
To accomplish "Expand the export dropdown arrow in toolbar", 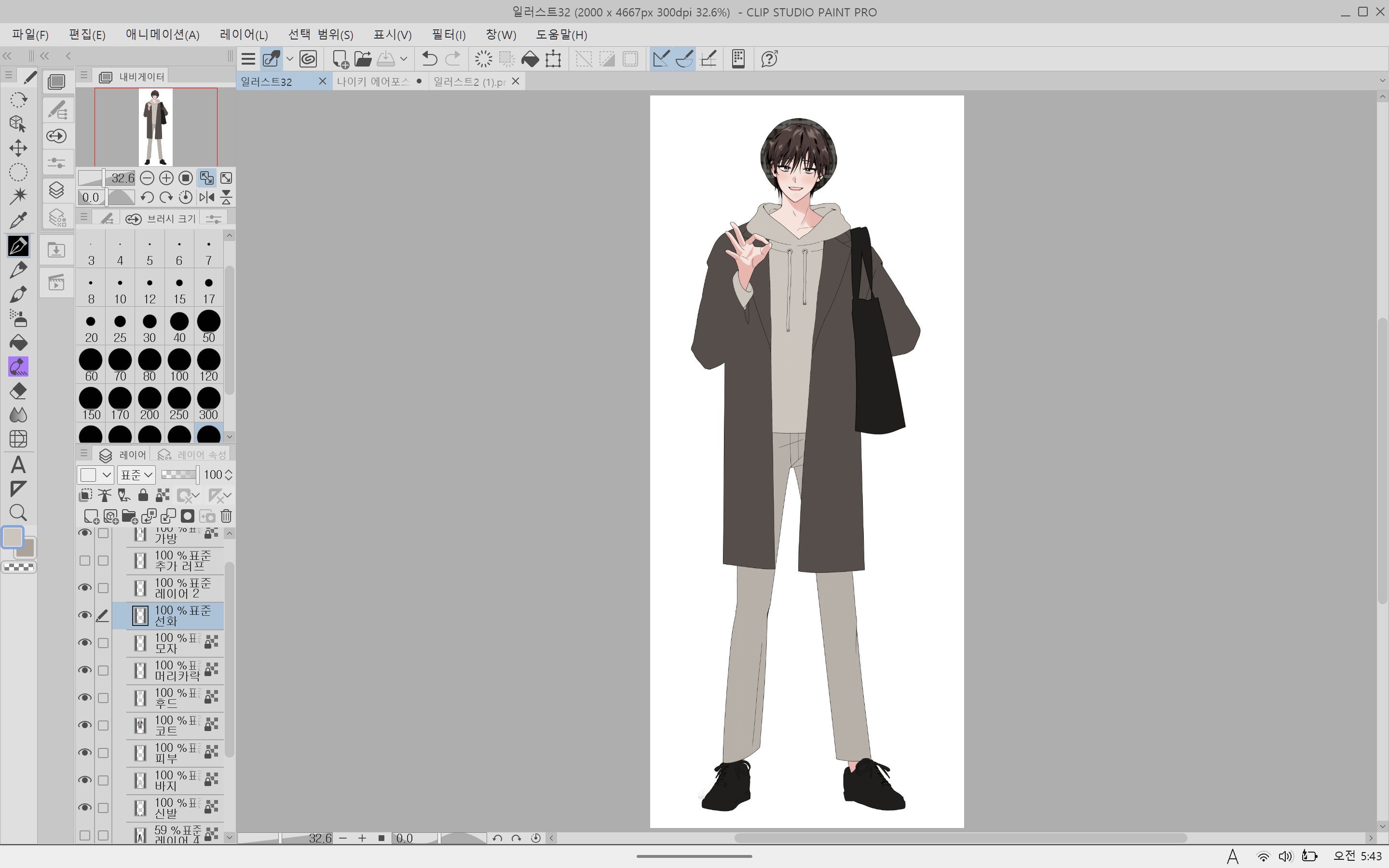I will pos(404,58).
